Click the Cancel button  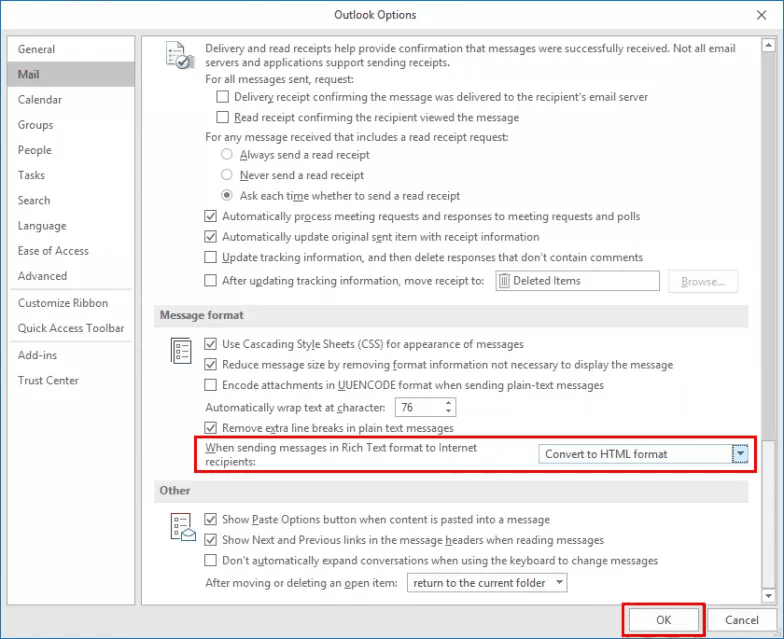coord(742,620)
